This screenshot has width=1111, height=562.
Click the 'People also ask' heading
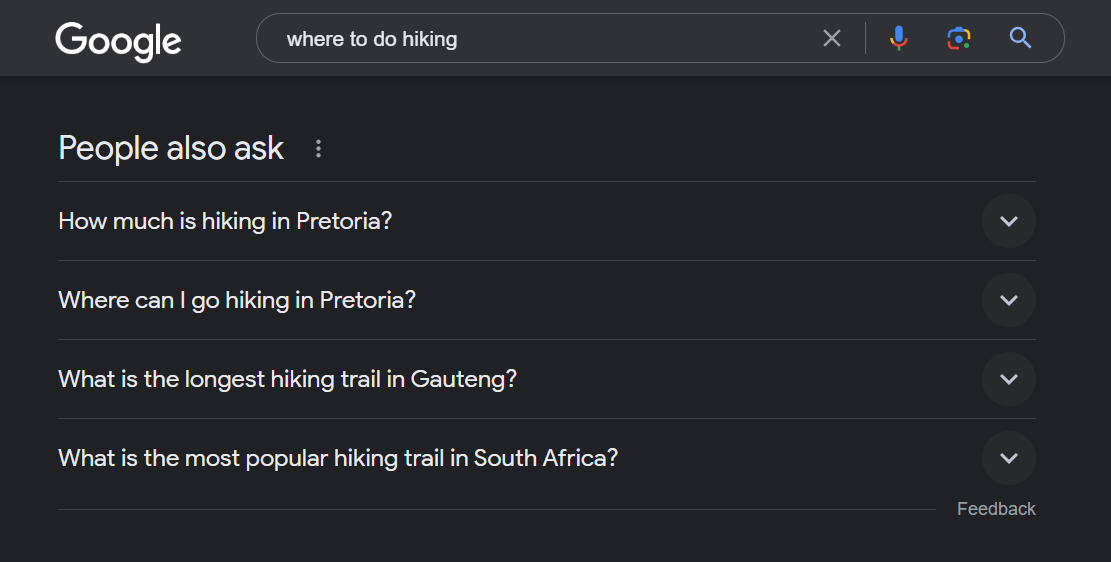click(171, 148)
